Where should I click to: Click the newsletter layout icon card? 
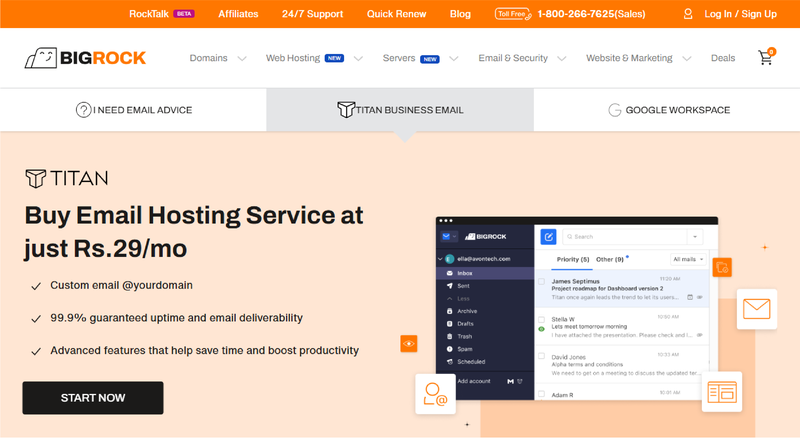tap(721, 392)
